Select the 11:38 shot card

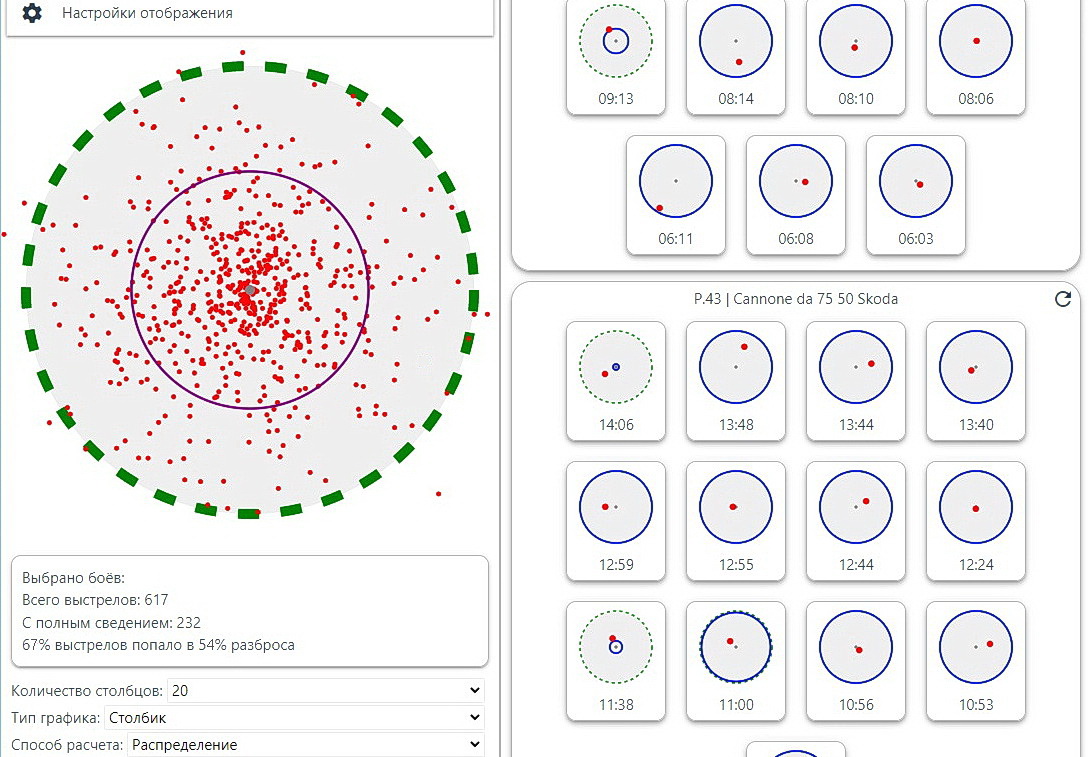615,661
